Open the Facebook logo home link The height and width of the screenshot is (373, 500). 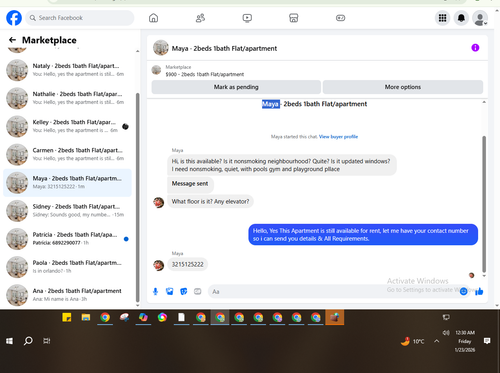tap(14, 18)
